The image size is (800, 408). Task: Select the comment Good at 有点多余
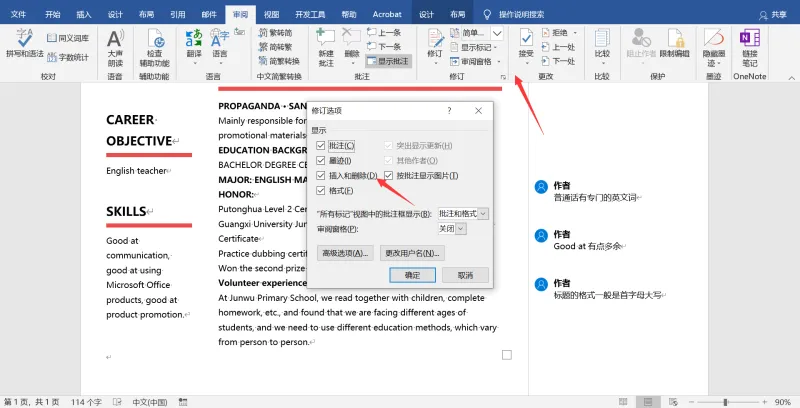pos(588,246)
